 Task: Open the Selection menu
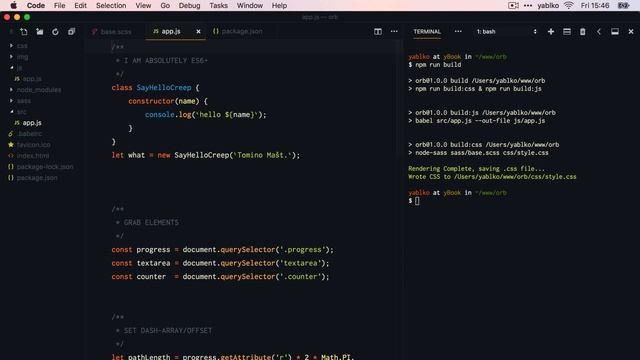coord(111,5)
